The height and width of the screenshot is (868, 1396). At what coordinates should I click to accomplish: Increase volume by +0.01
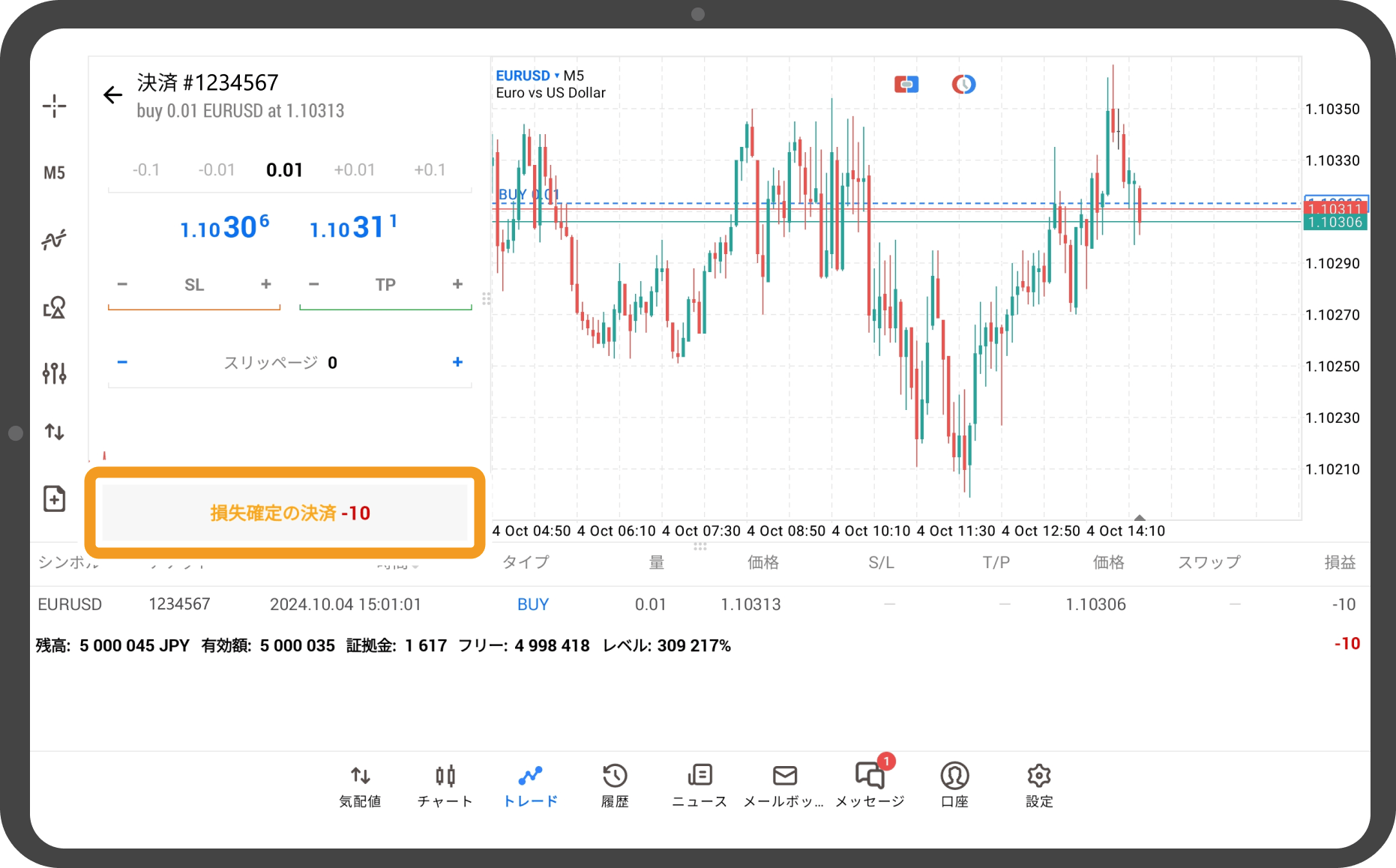[355, 170]
